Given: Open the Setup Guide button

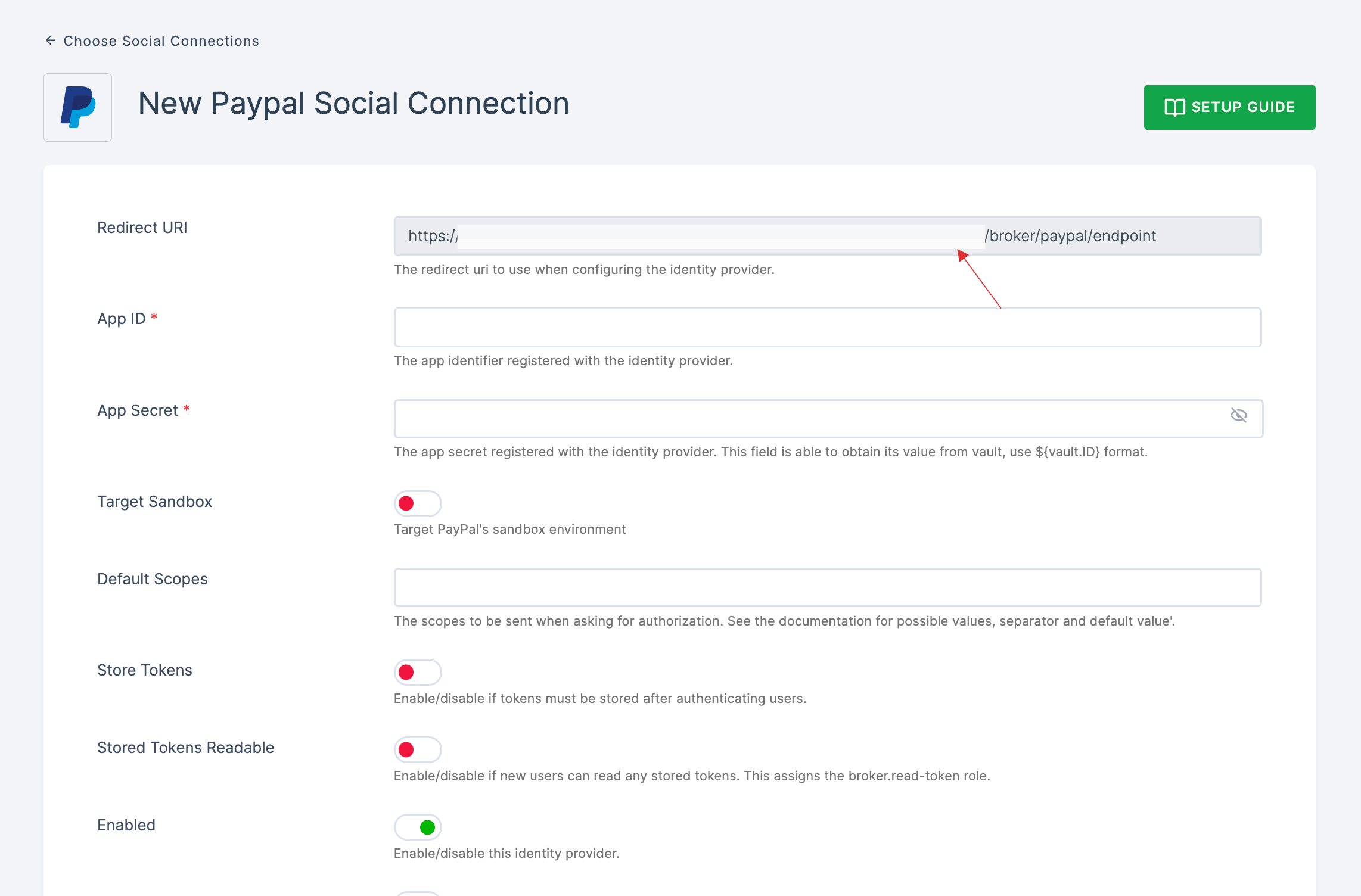Looking at the screenshot, I should coord(1229,107).
